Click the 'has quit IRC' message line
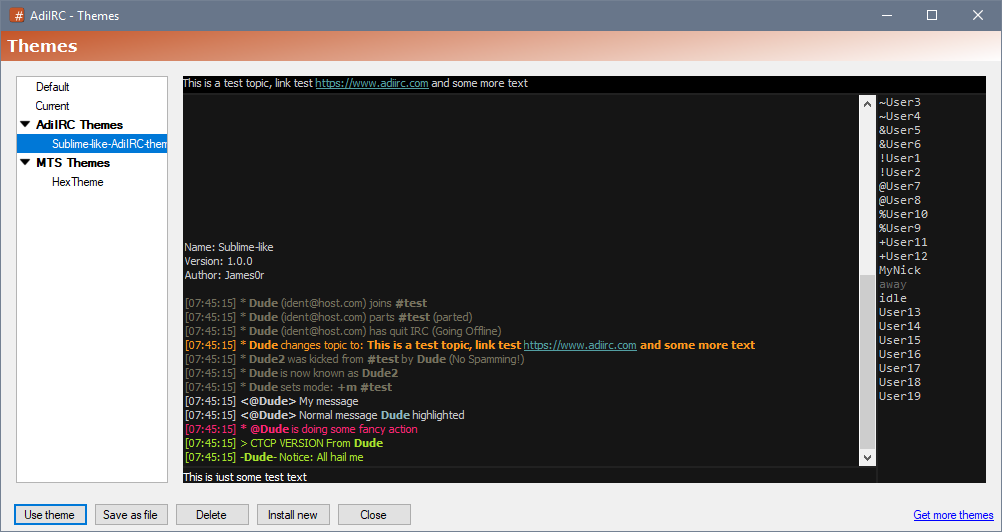The height and width of the screenshot is (532, 1002). click(343, 331)
